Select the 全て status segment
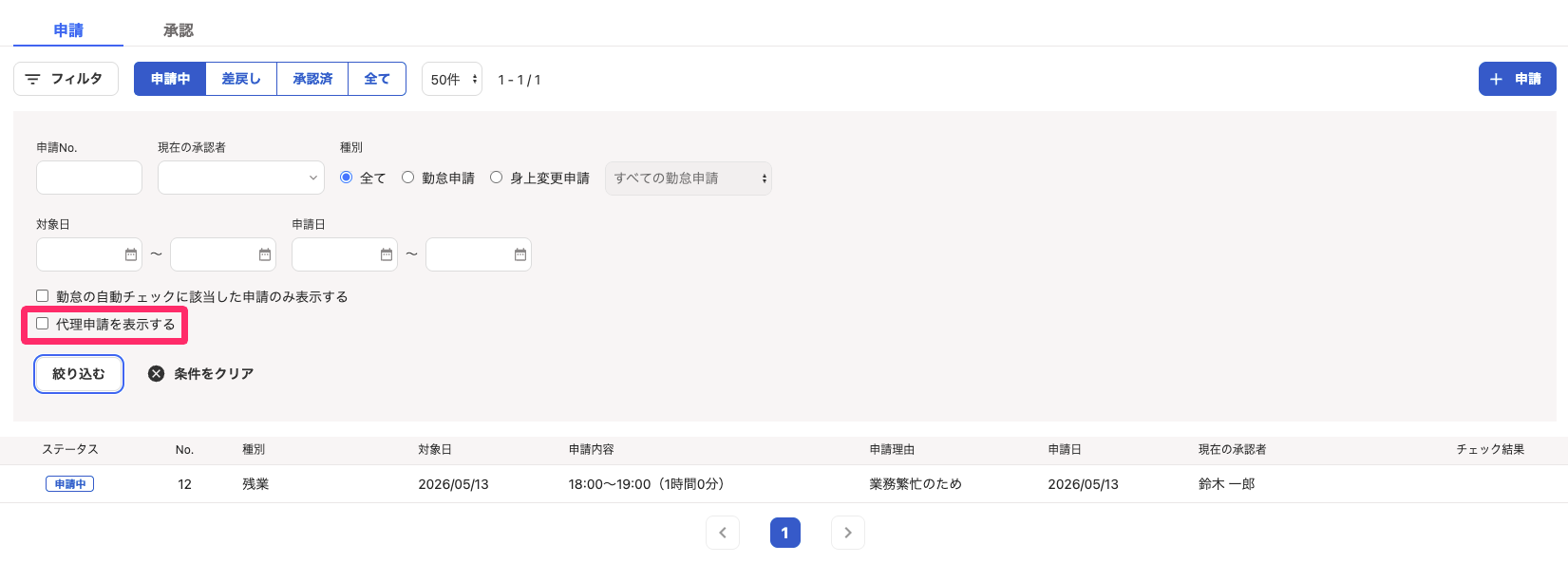 [x=377, y=79]
